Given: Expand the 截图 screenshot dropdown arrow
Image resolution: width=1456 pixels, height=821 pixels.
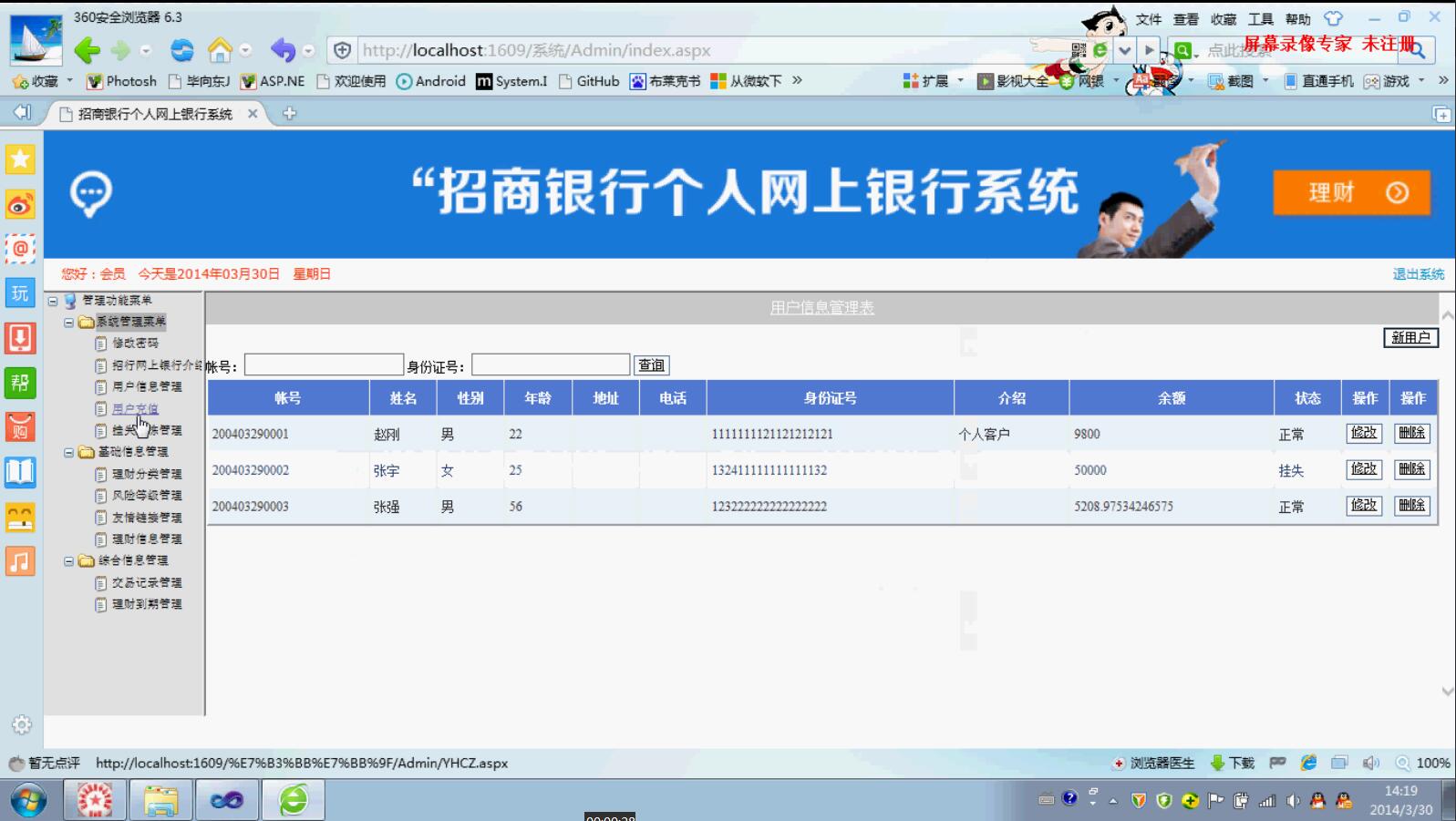Looking at the screenshot, I should tap(1265, 80).
